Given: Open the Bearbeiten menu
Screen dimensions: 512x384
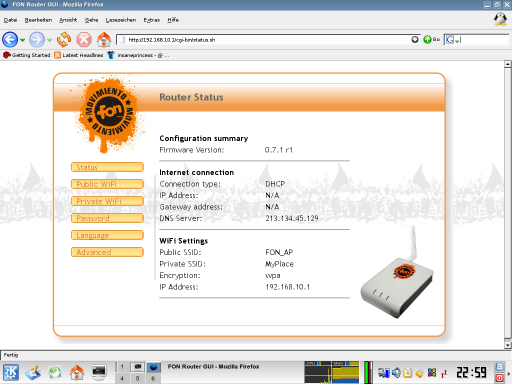Looking at the screenshot, I should pyautogui.click(x=38, y=20).
